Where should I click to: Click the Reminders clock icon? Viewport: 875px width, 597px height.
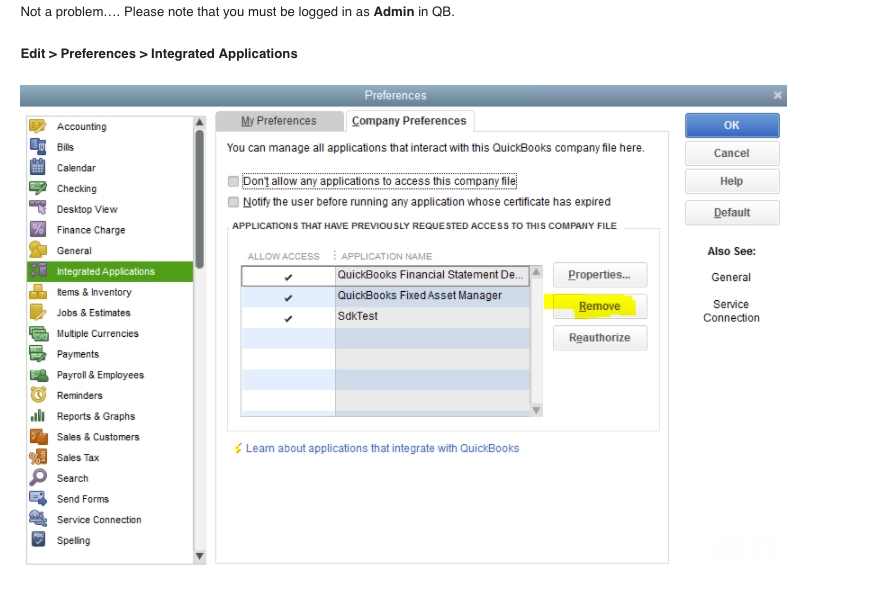pyautogui.click(x=38, y=395)
